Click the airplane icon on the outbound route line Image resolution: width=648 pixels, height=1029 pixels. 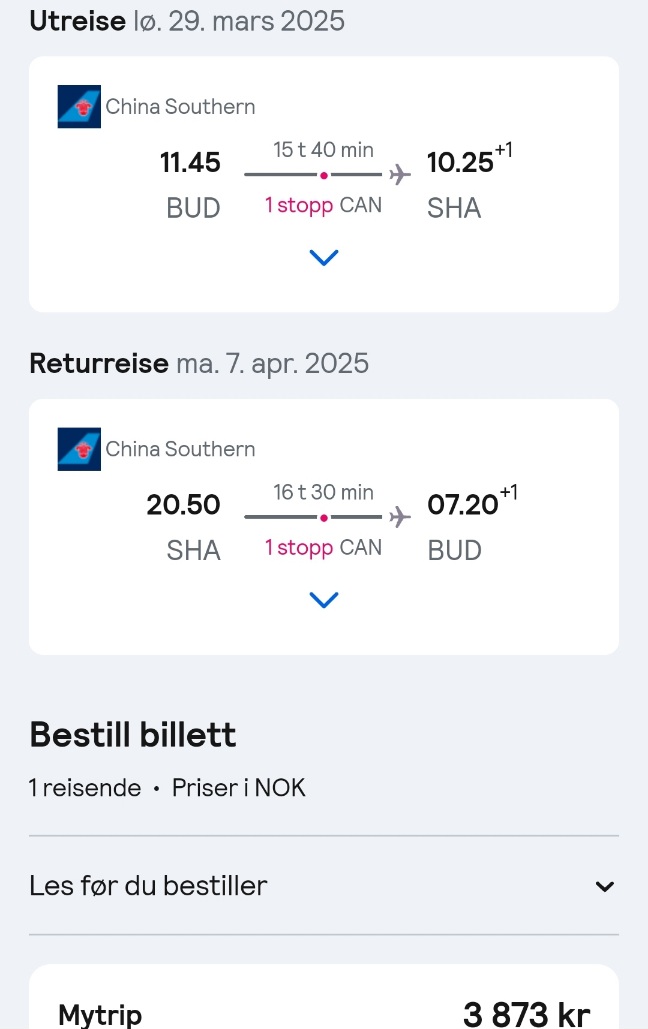(399, 175)
